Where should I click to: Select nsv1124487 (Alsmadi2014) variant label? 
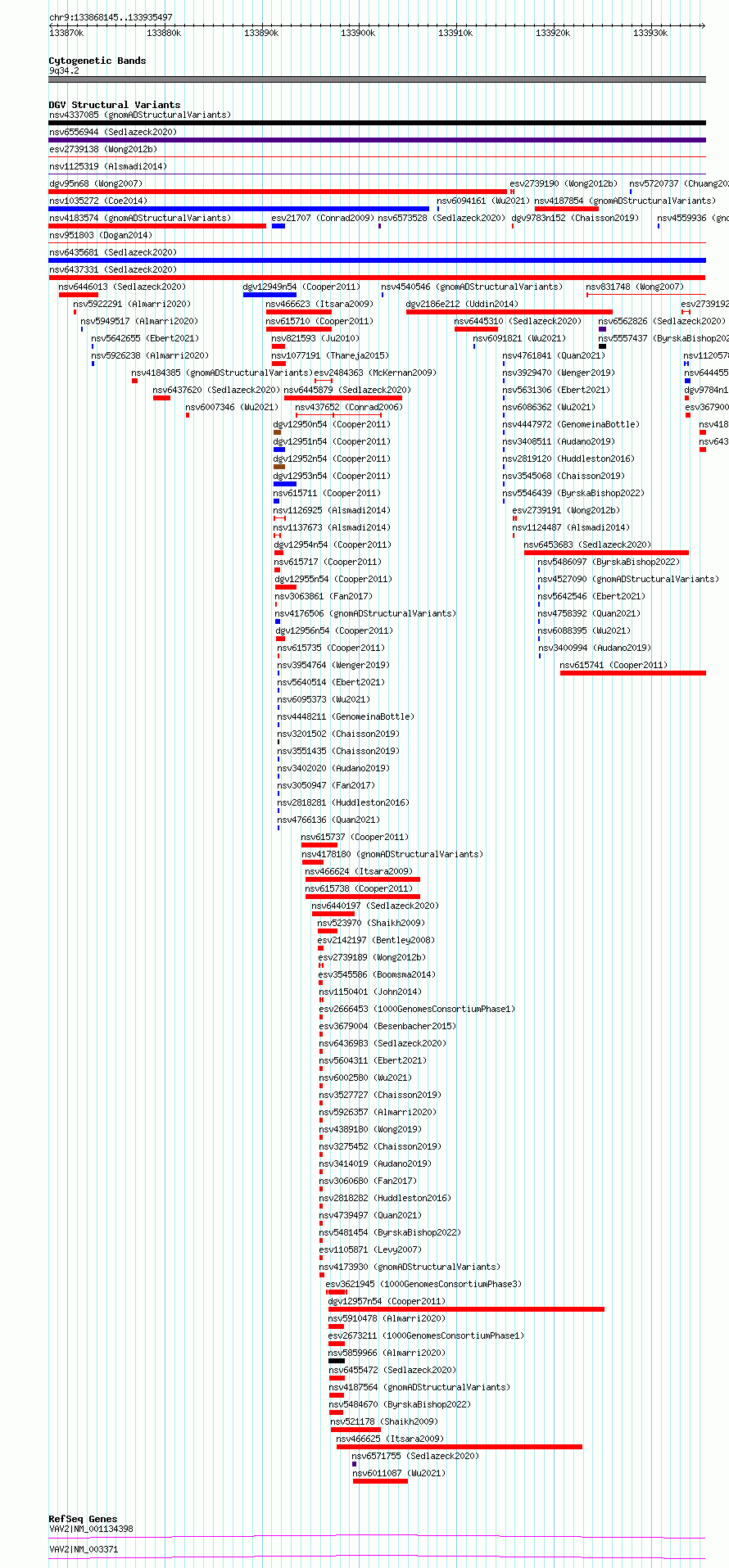coord(571,527)
